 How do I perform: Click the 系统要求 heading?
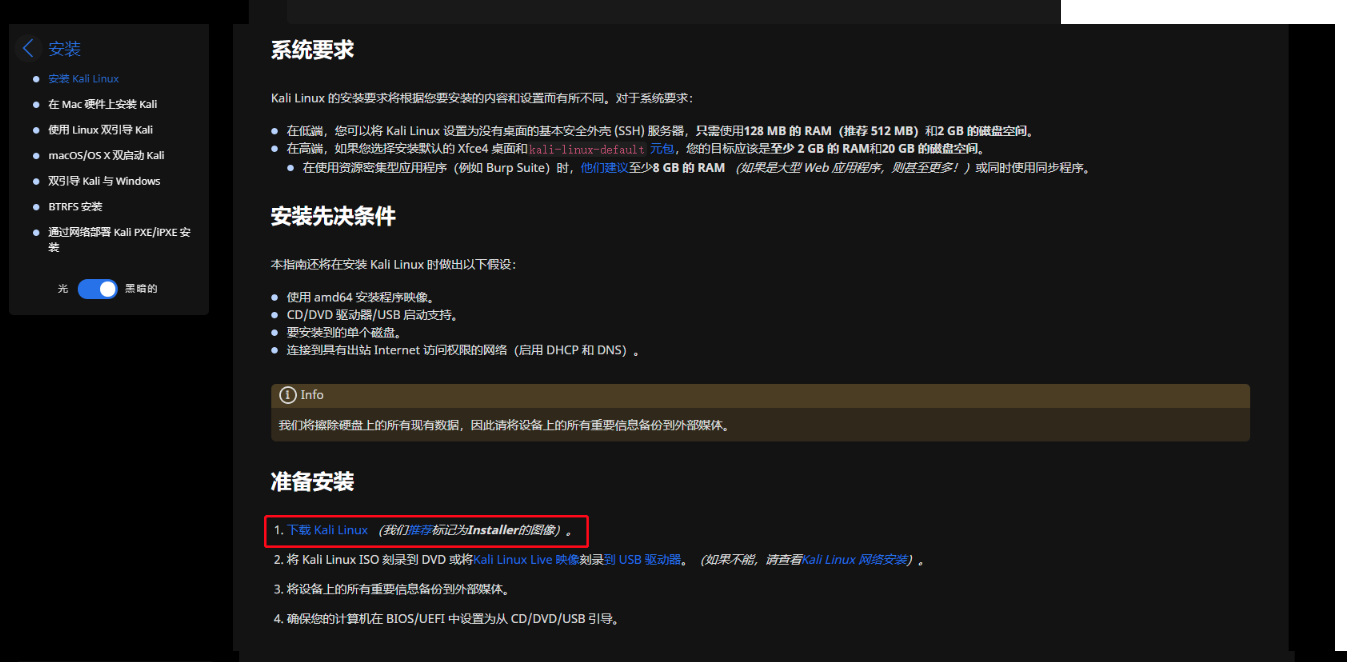pyautogui.click(x=312, y=50)
